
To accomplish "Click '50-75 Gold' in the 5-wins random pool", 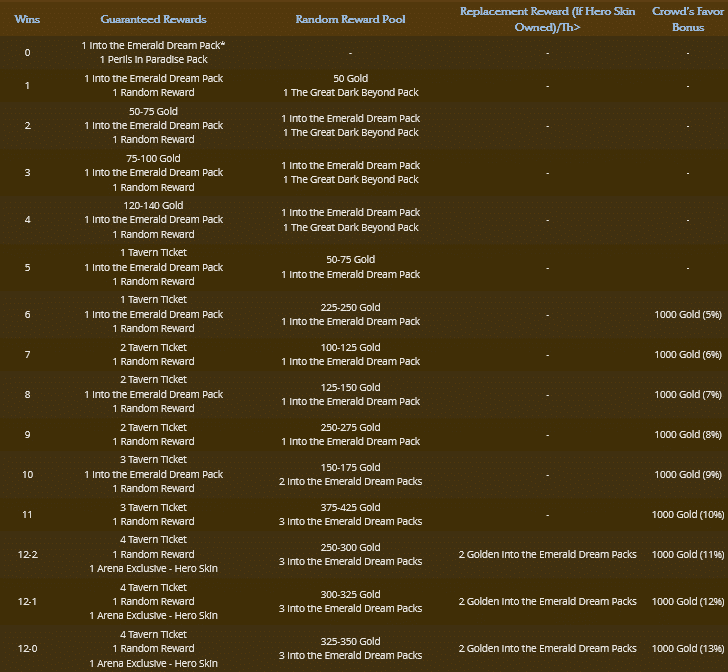I will point(351,260).
